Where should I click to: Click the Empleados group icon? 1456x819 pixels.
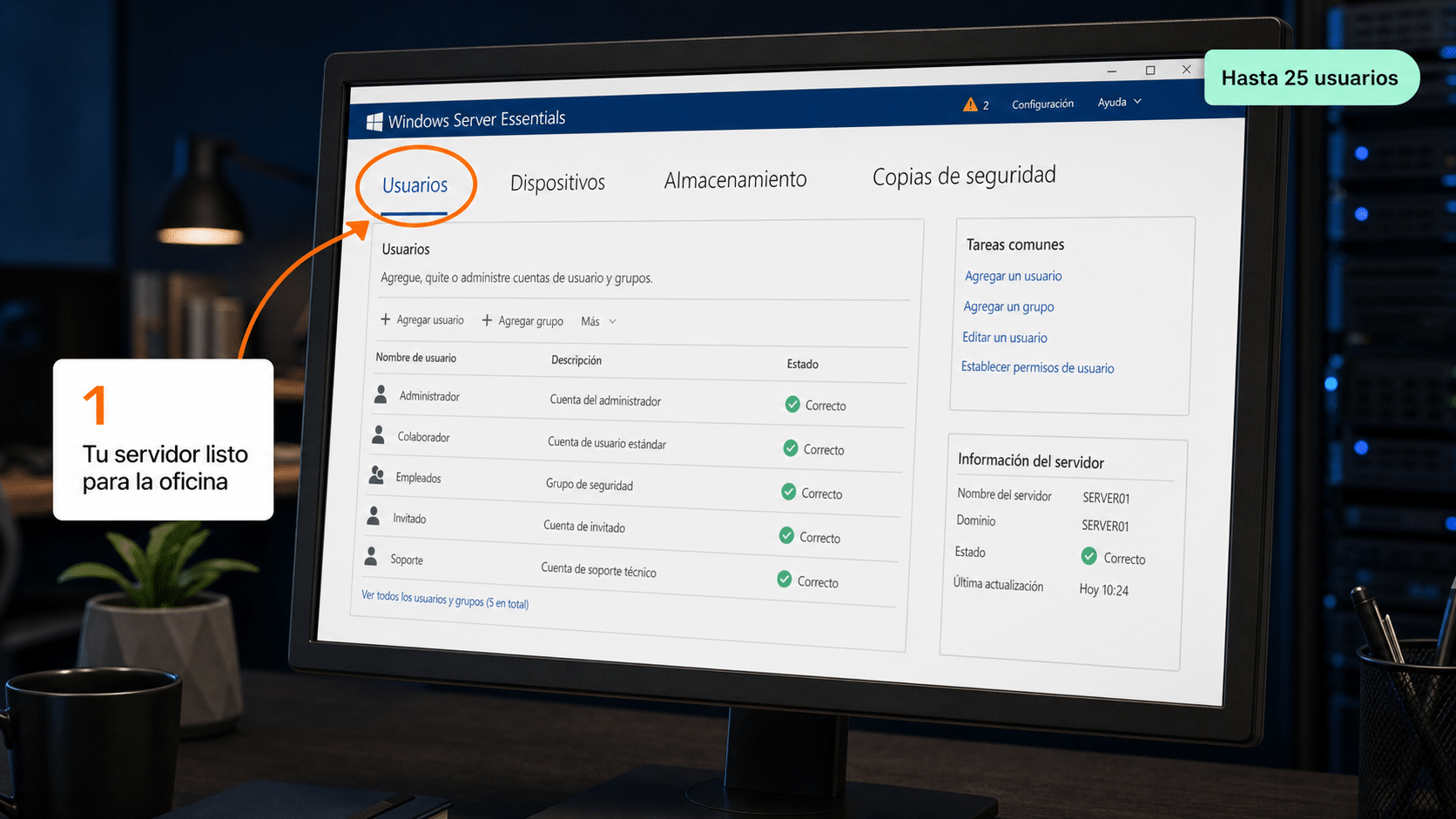tap(376, 475)
